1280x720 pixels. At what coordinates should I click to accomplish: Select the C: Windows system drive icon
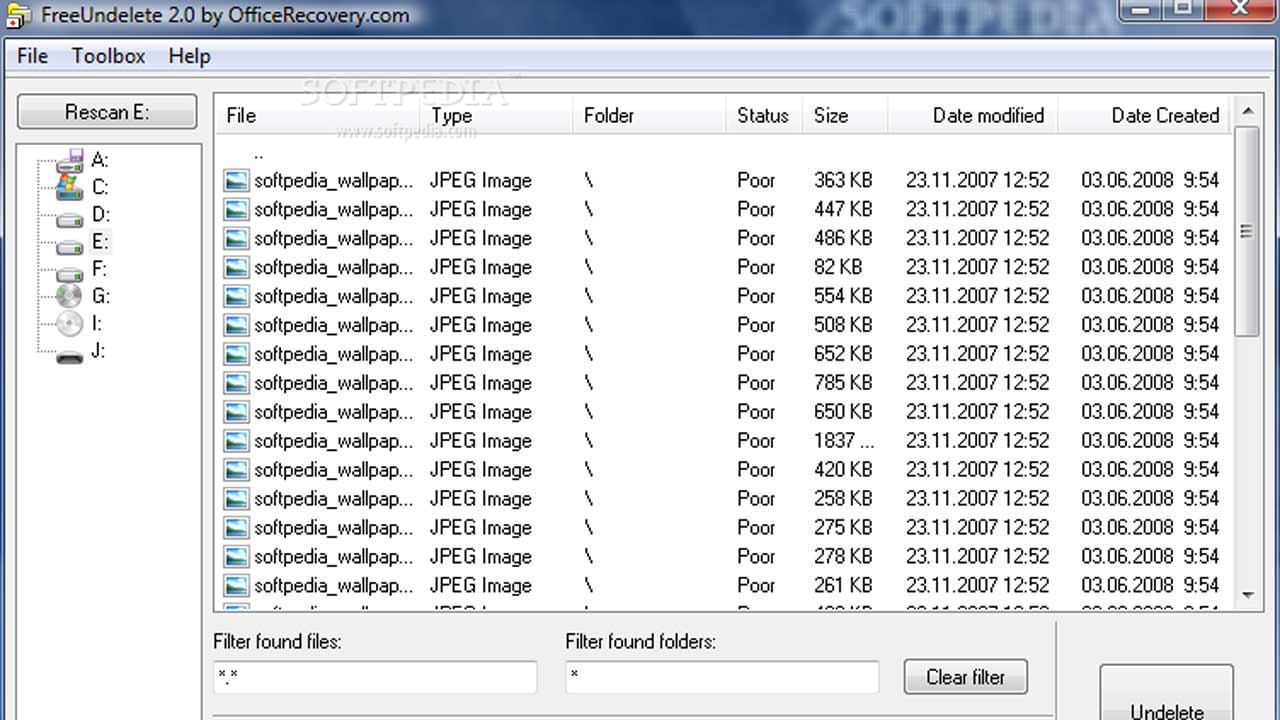[x=69, y=187]
